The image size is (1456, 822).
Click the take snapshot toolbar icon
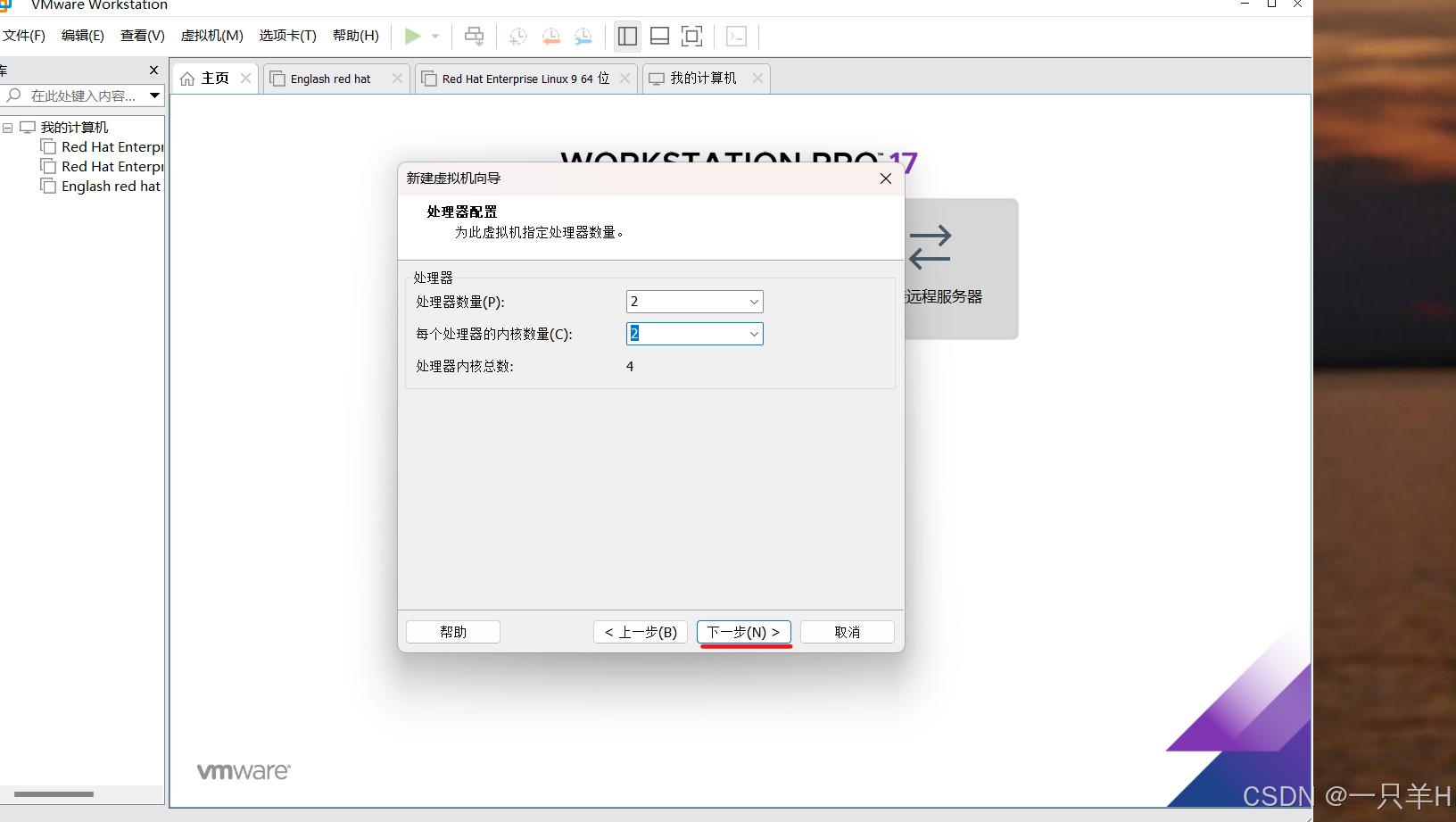517,37
